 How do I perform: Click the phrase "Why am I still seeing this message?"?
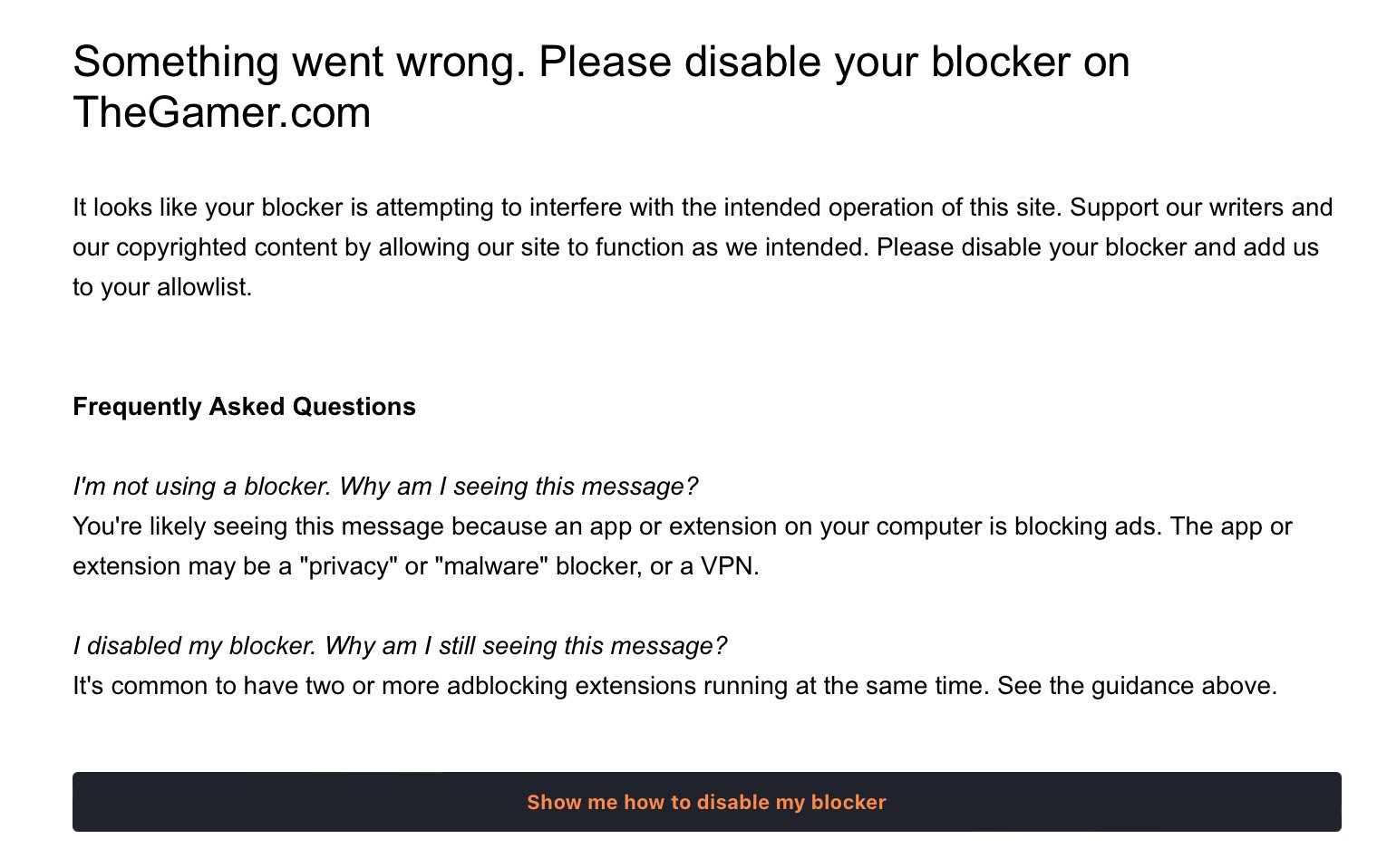[526, 646]
